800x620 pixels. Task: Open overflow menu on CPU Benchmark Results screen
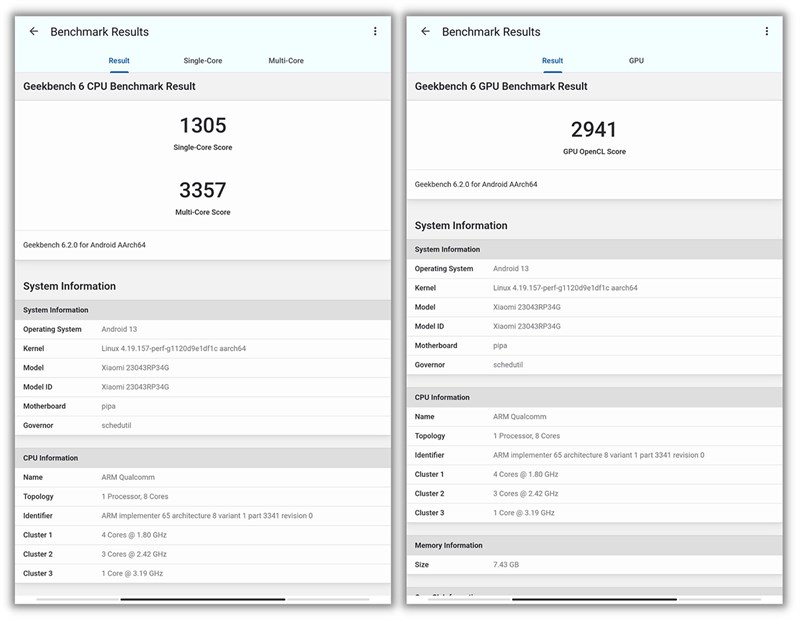(375, 32)
